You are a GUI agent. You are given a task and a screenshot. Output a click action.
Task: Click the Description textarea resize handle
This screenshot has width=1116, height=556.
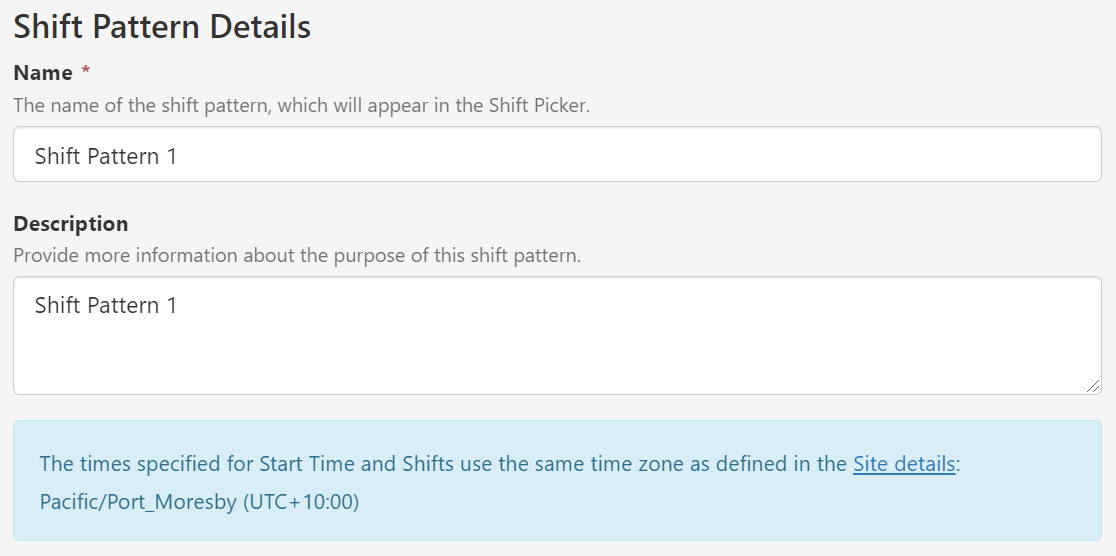point(1094,386)
